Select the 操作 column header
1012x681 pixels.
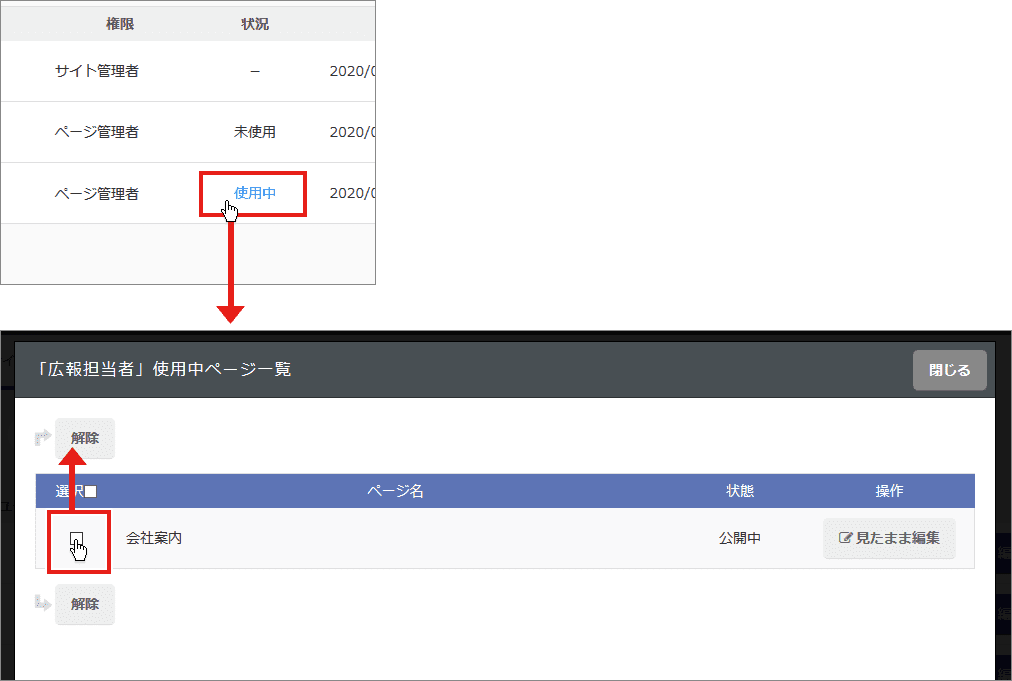(889, 491)
